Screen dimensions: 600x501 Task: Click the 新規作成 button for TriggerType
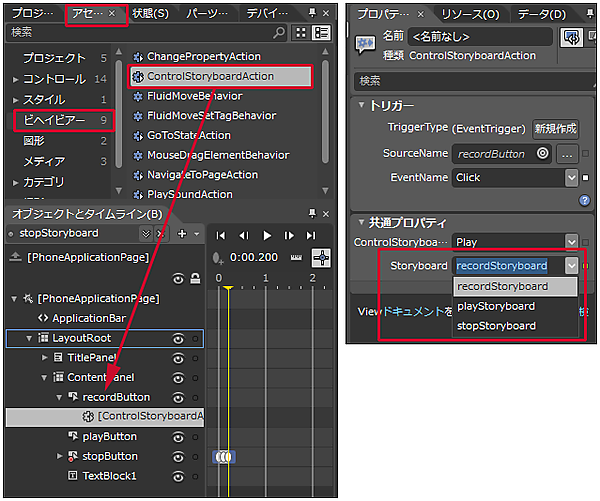555,129
